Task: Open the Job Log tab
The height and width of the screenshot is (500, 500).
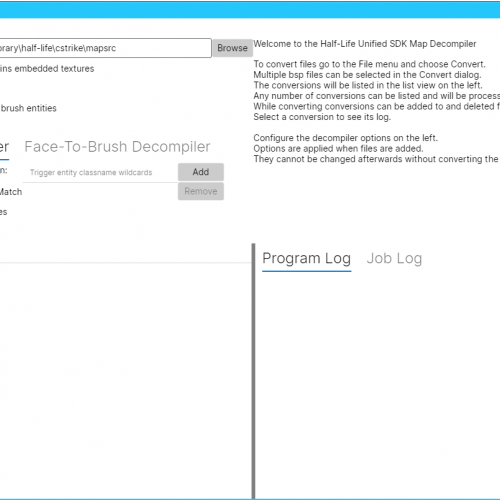Action: pyautogui.click(x=394, y=259)
